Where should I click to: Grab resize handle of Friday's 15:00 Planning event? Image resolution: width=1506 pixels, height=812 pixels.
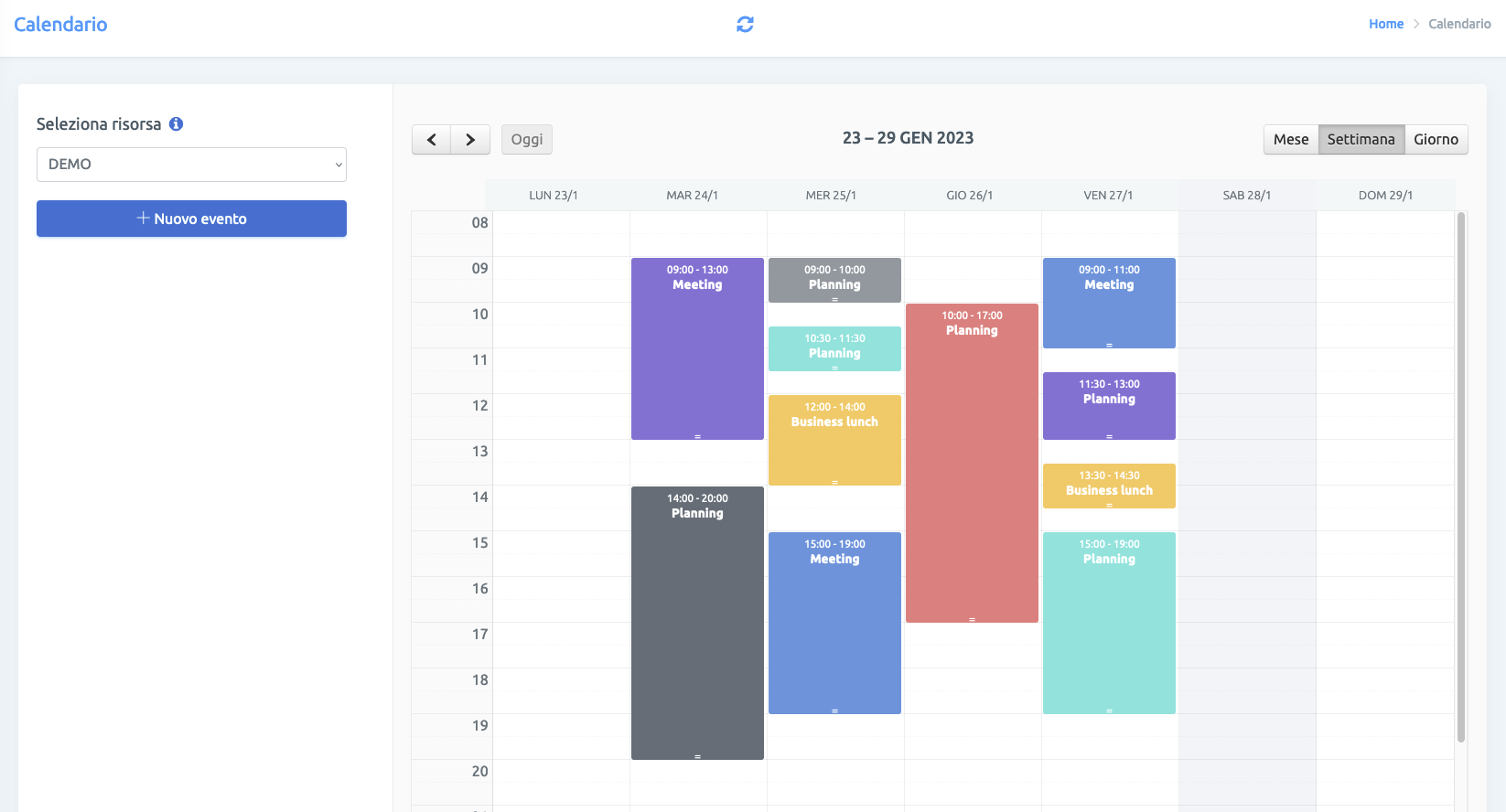click(x=1109, y=710)
